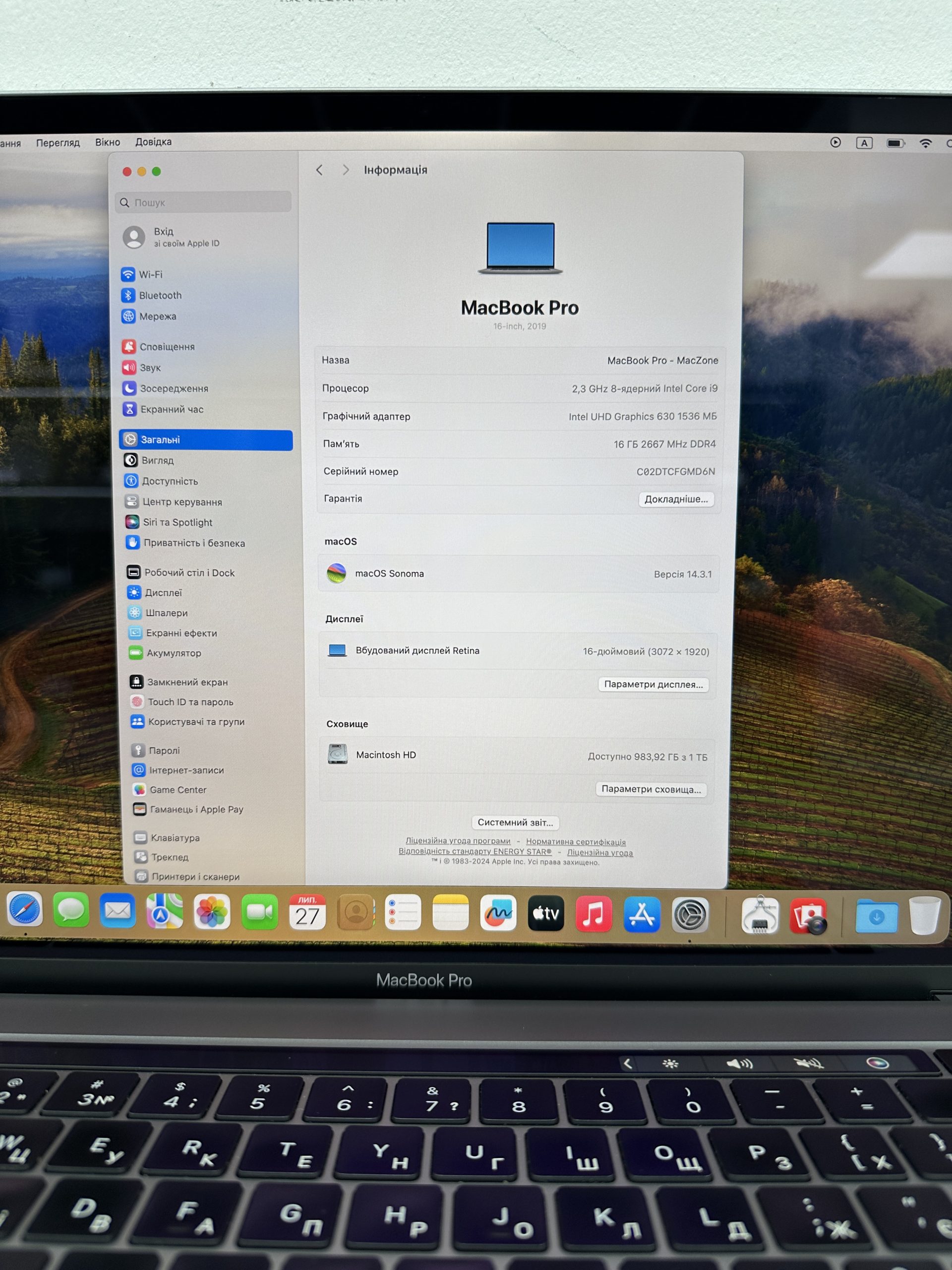Open Photo Booth from the Dock
Image resolution: width=952 pixels, height=1270 pixels.
[809, 916]
